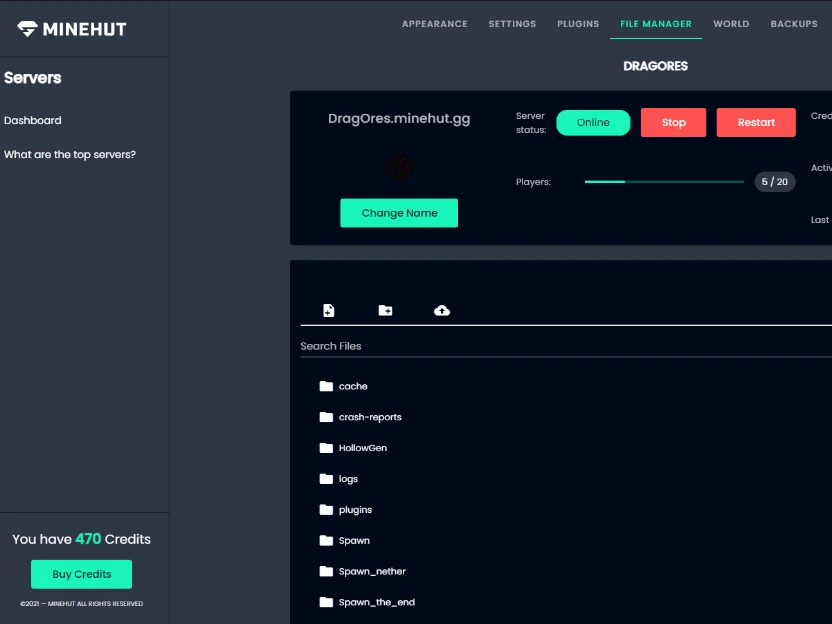Switch to the Plugins tab

click(578, 24)
